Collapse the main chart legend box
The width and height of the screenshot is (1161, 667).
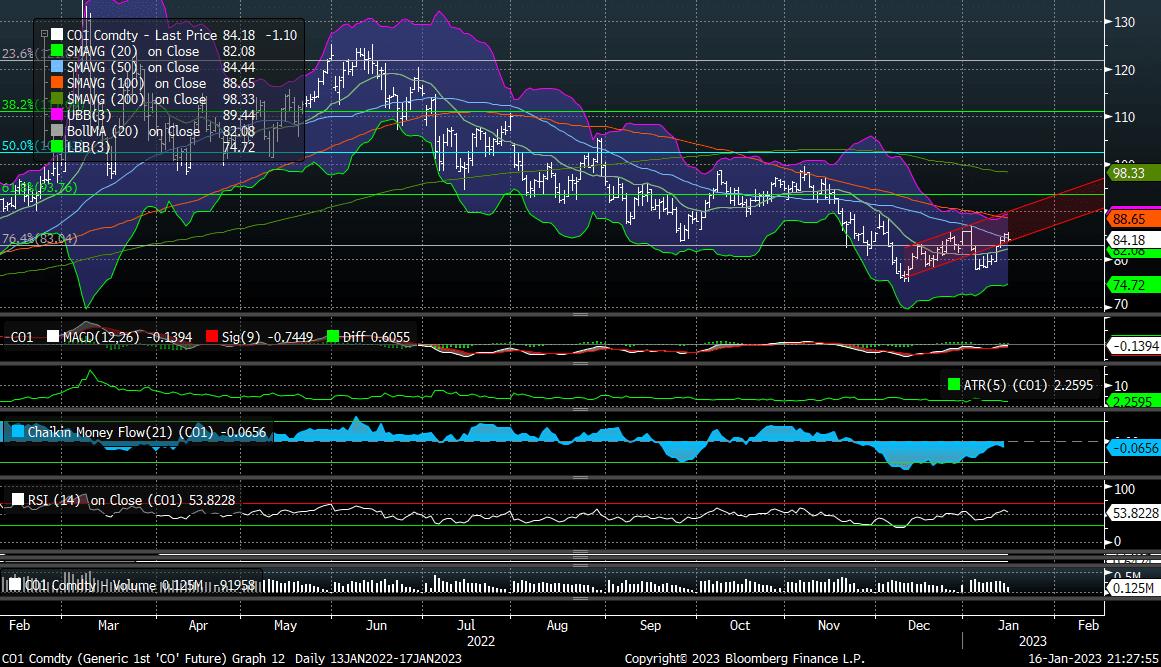(x=44, y=35)
